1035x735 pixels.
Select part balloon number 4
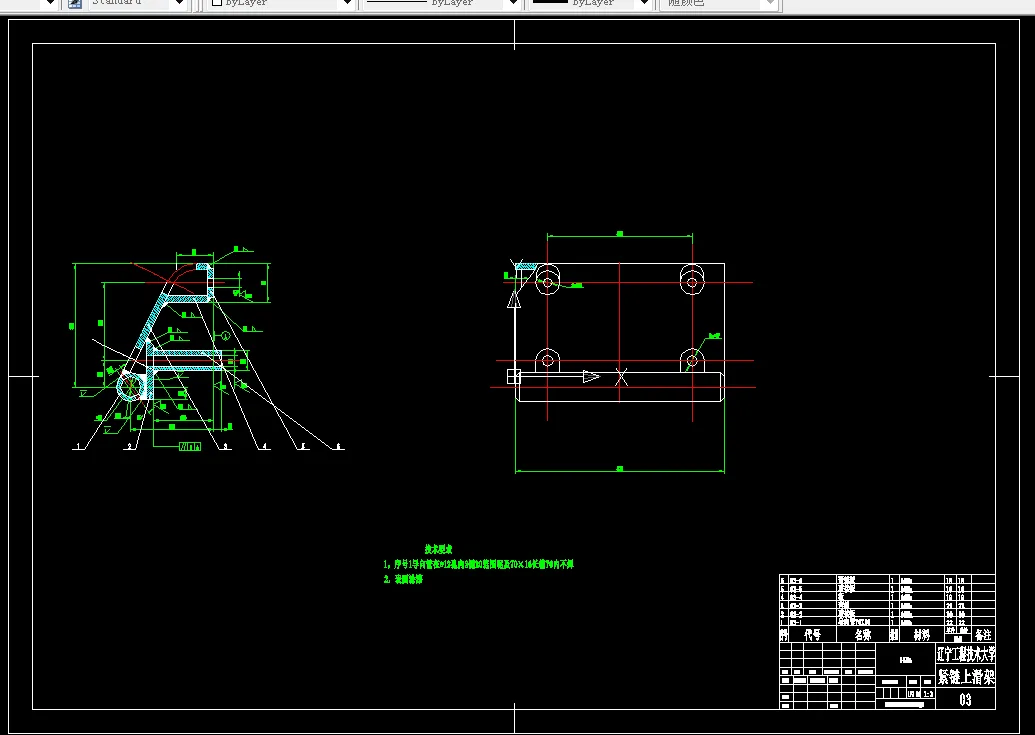click(264, 447)
